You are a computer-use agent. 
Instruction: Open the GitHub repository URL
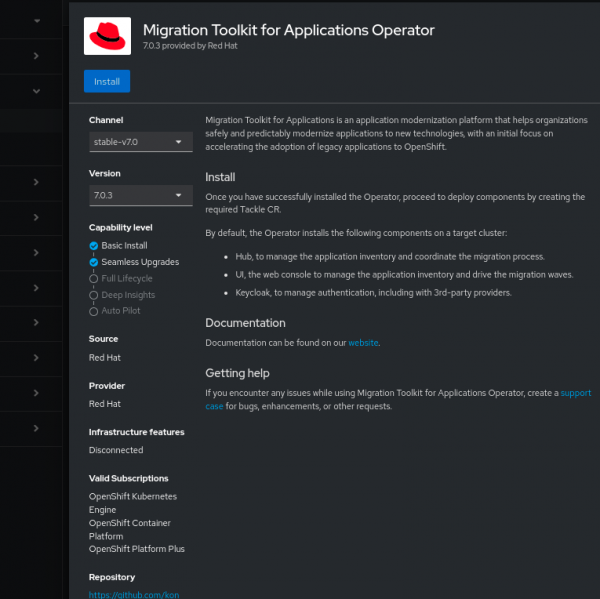tap(134, 595)
